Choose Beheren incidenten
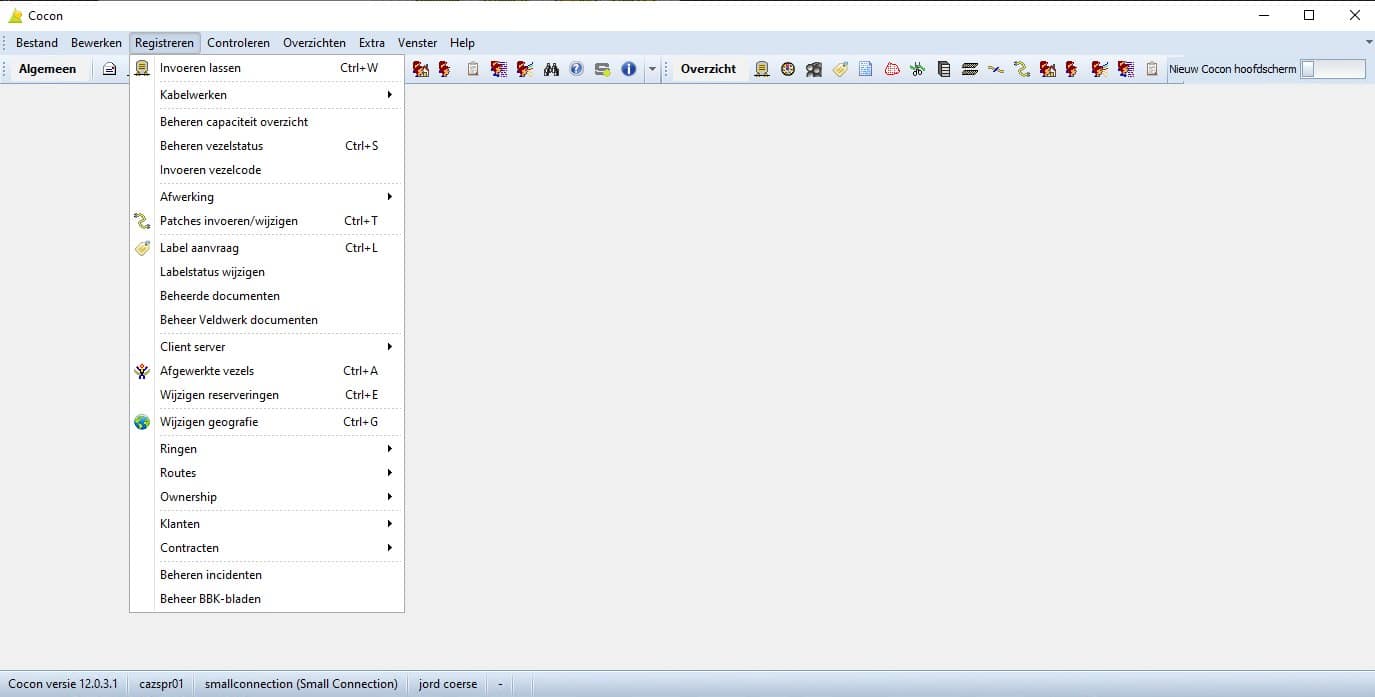 click(x=267, y=575)
